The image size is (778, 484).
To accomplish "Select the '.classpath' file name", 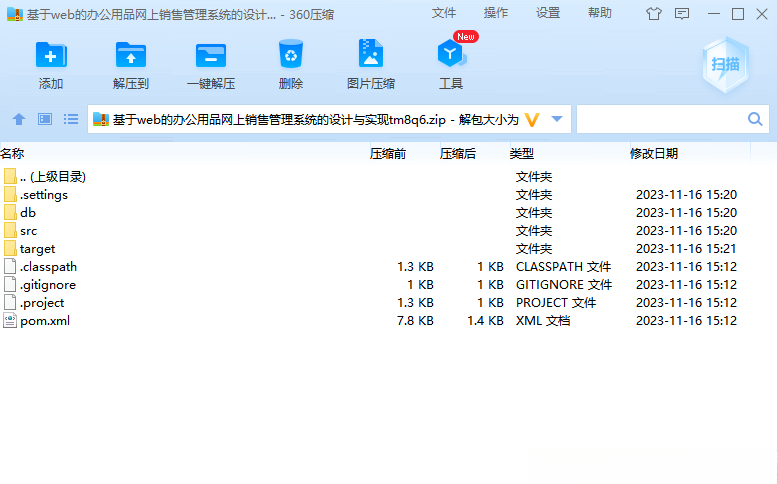I will pos(48,267).
